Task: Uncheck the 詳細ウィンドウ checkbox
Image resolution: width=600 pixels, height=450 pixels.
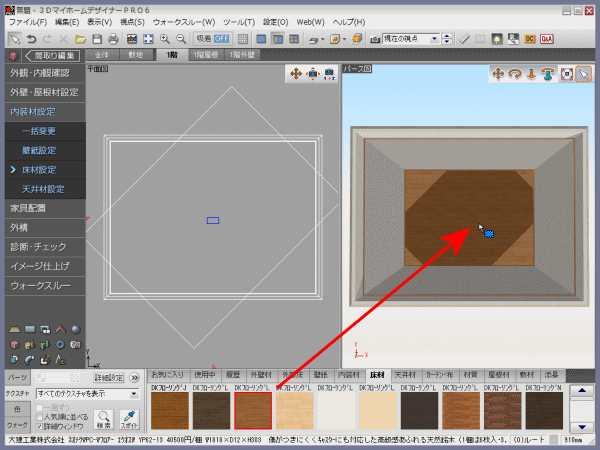Action: tap(41, 427)
